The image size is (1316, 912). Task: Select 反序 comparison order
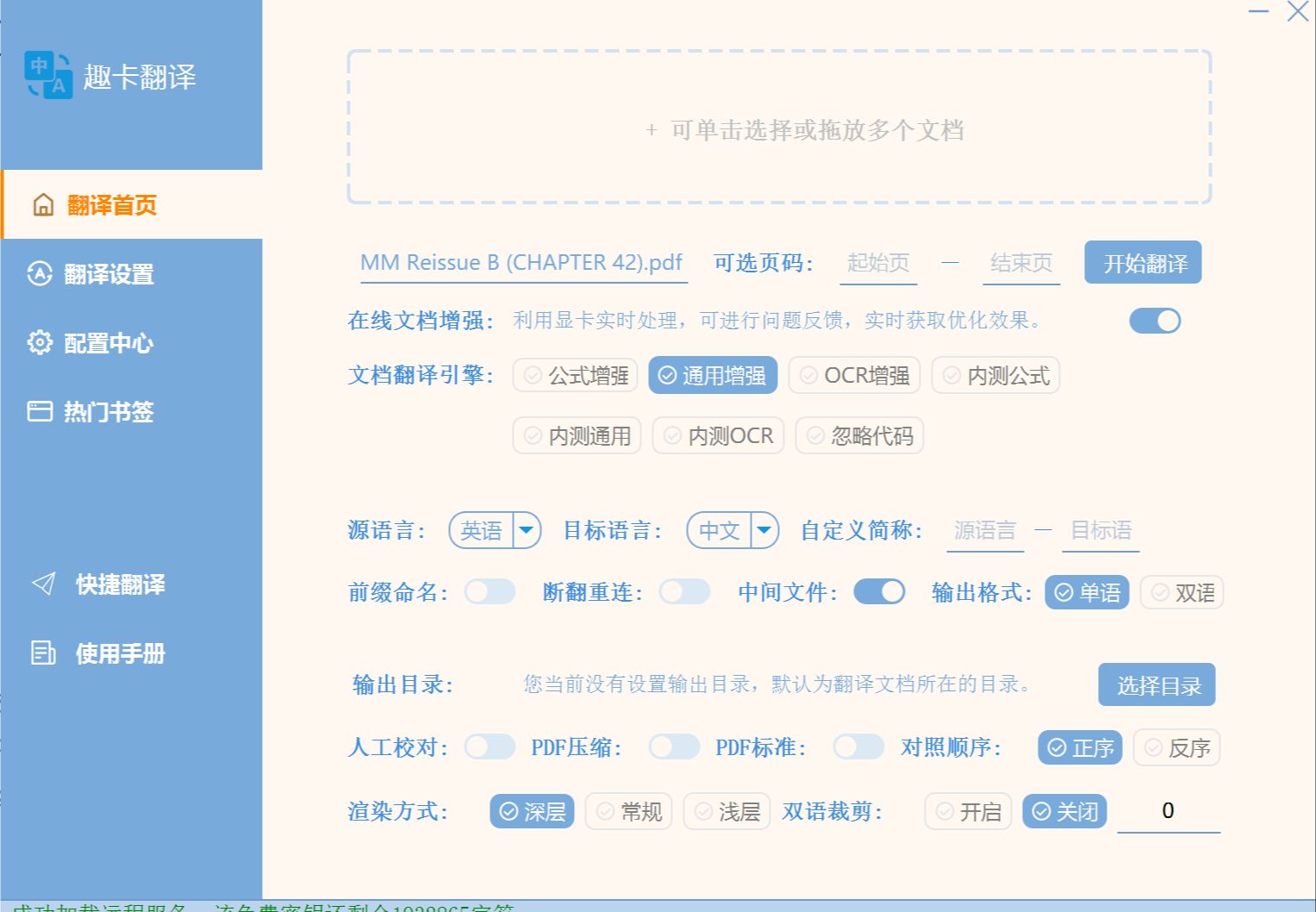pos(1176,747)
